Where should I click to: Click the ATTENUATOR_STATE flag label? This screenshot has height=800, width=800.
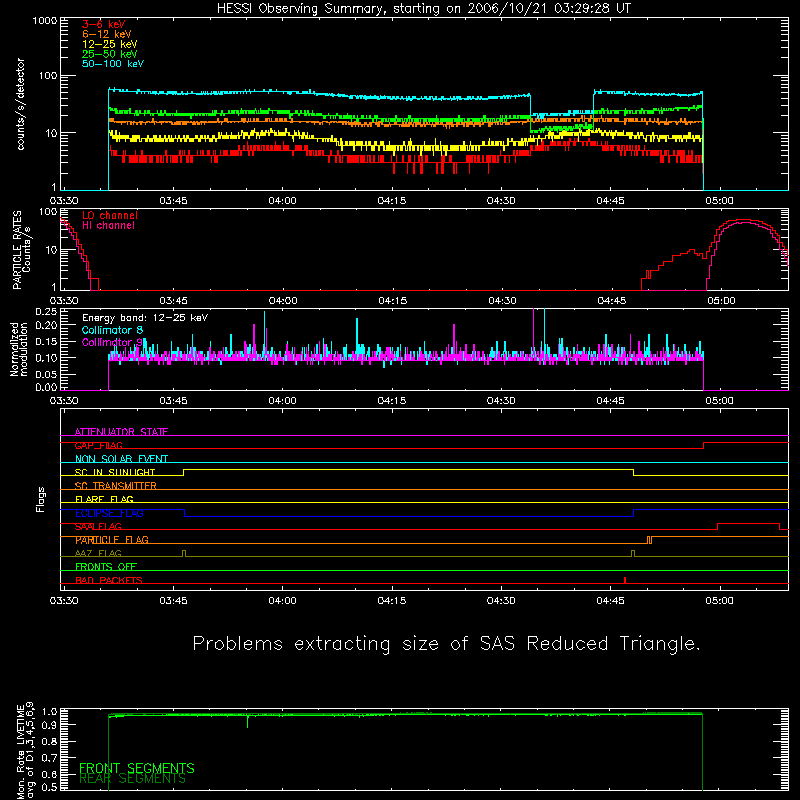[x=121, y=432]
